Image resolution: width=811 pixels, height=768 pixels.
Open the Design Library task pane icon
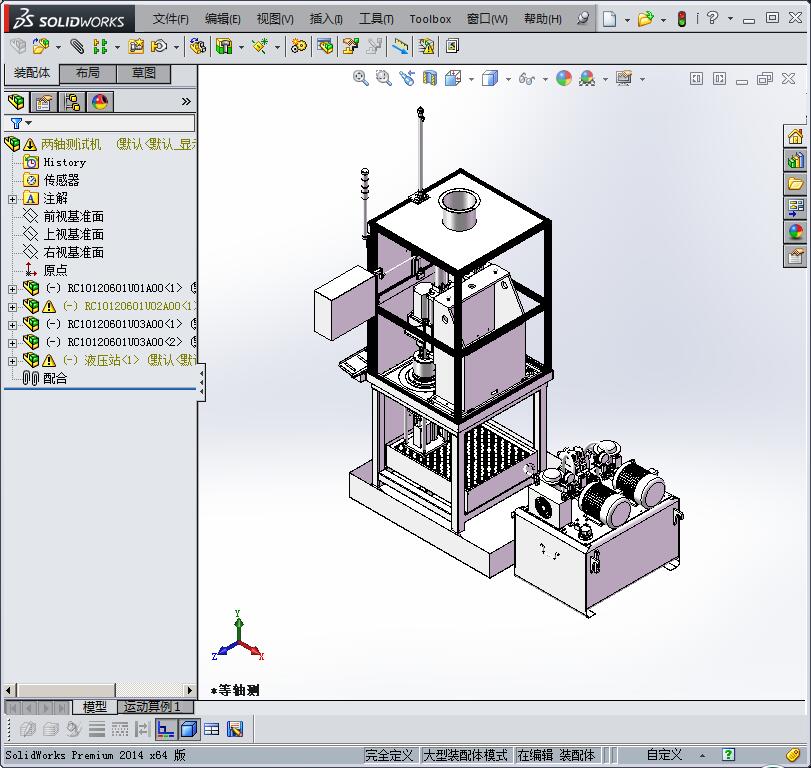795,161
